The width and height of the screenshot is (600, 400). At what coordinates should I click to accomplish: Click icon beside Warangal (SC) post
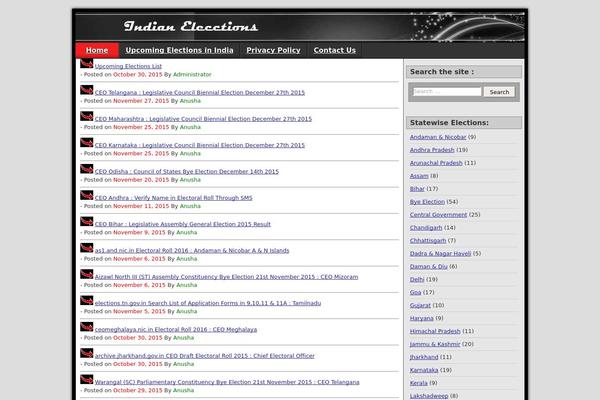[x=86, y=379]
